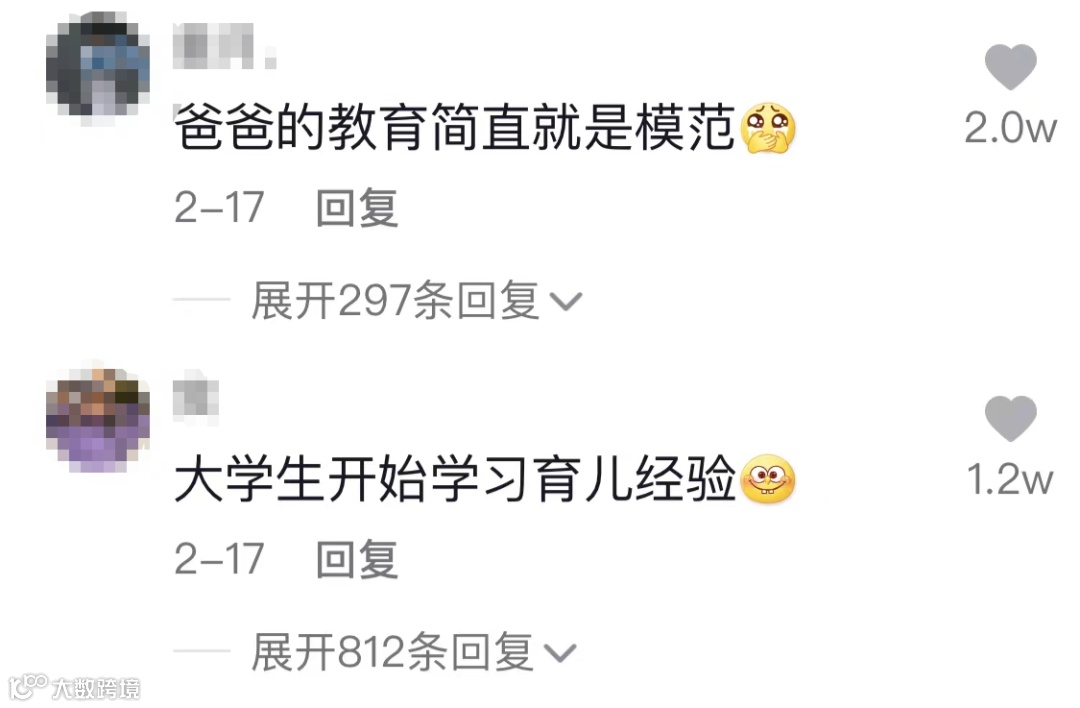
Task: Click chevron next to 展开812条回复
Action: click(x=560, y=653)
